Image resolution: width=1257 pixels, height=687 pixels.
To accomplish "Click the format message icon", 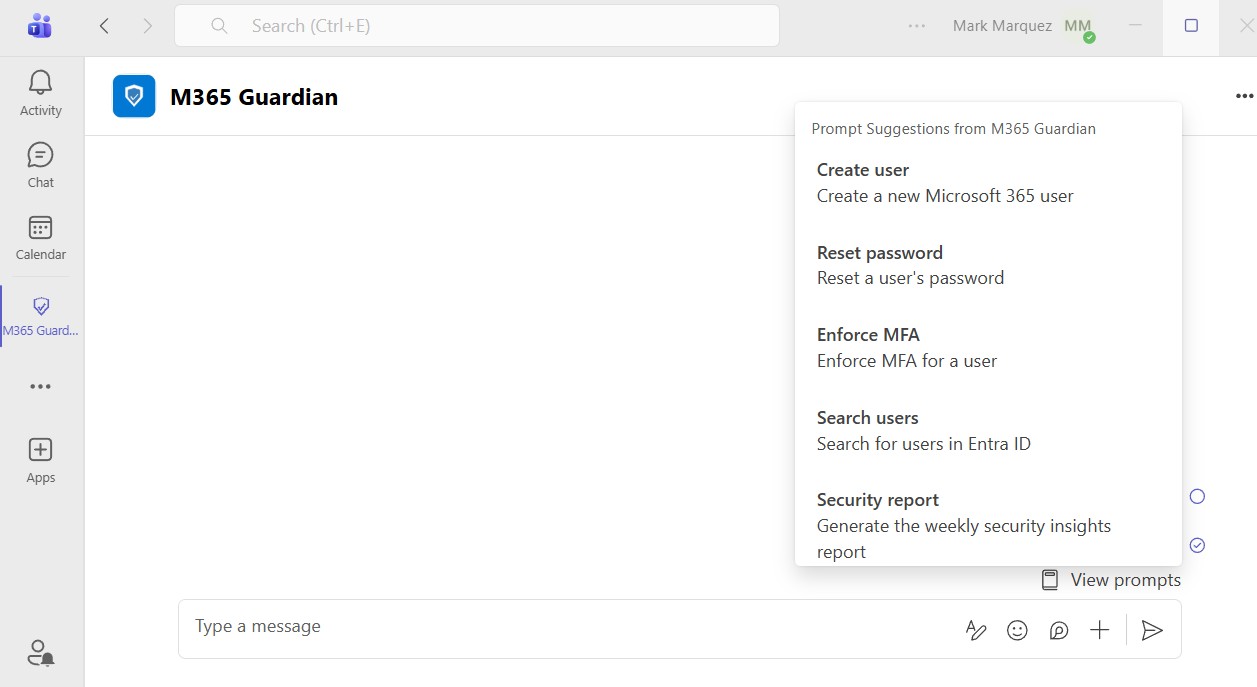I will (x=976, y=630).
